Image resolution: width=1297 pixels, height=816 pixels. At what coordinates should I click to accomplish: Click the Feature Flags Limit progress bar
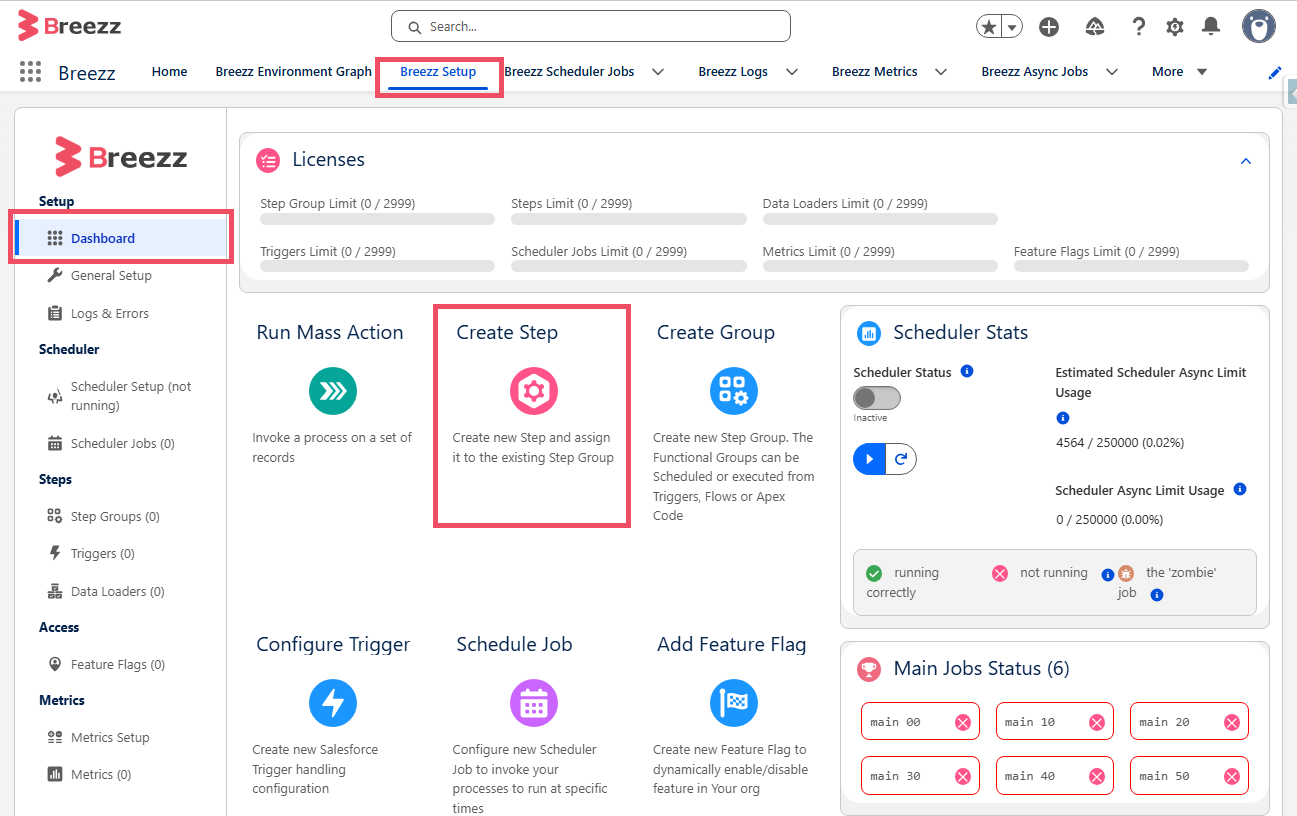(x=1131, y=266)
